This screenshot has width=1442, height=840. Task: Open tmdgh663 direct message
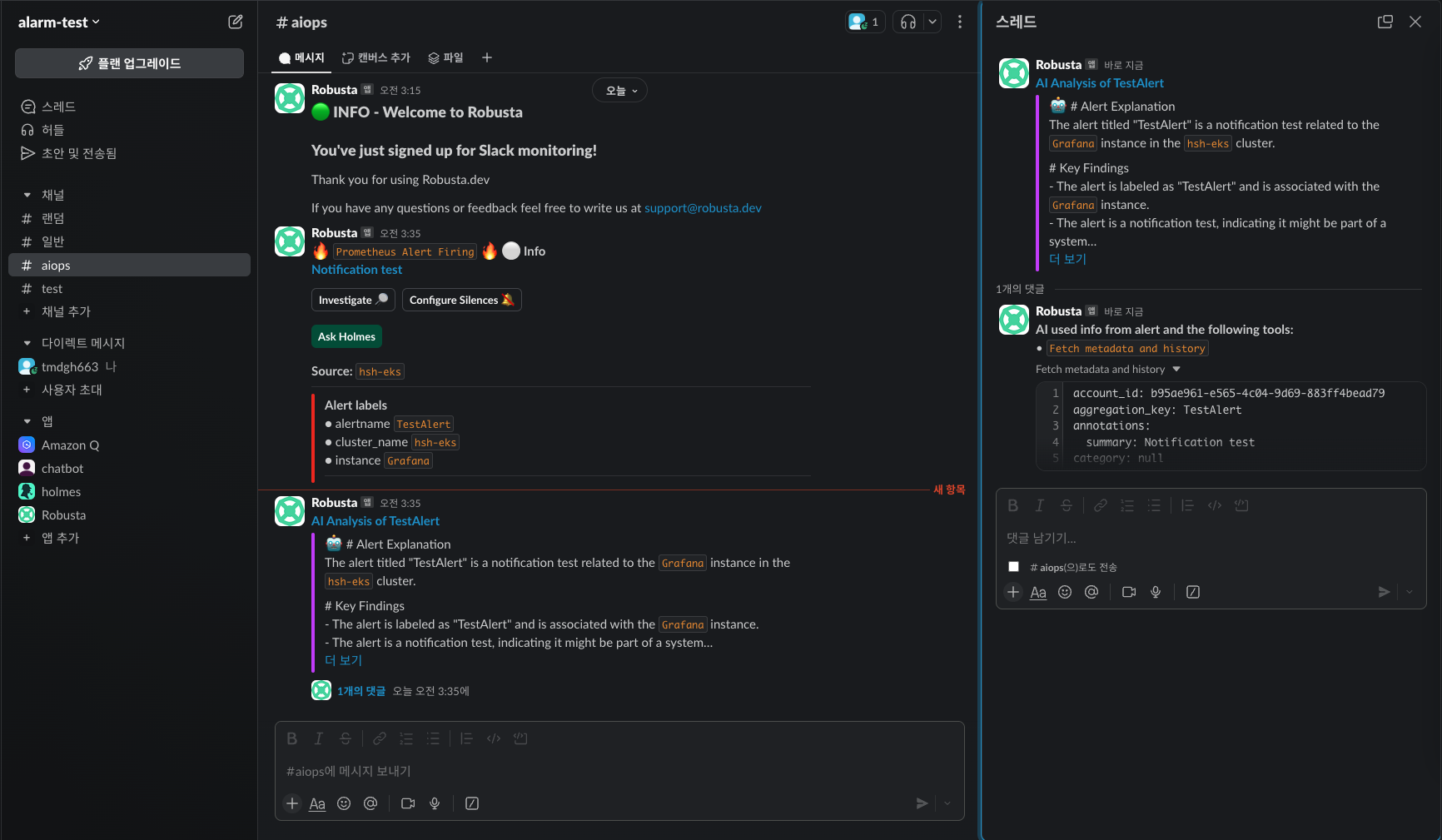coord(129,366)
